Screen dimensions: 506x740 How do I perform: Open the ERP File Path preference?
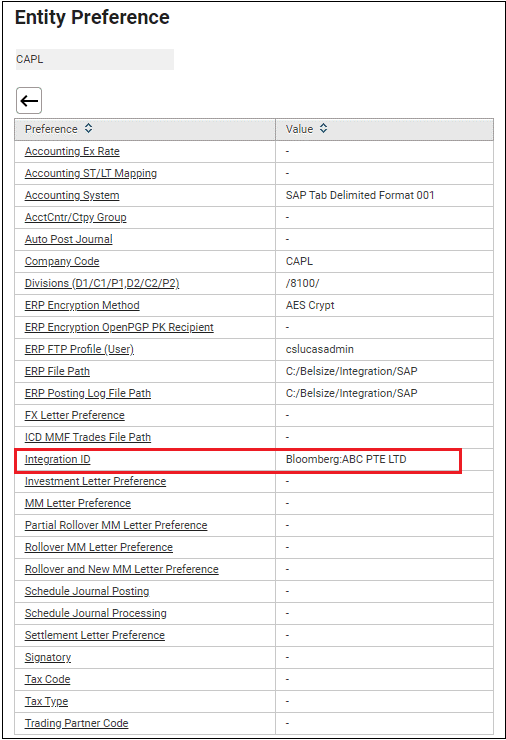57,371
